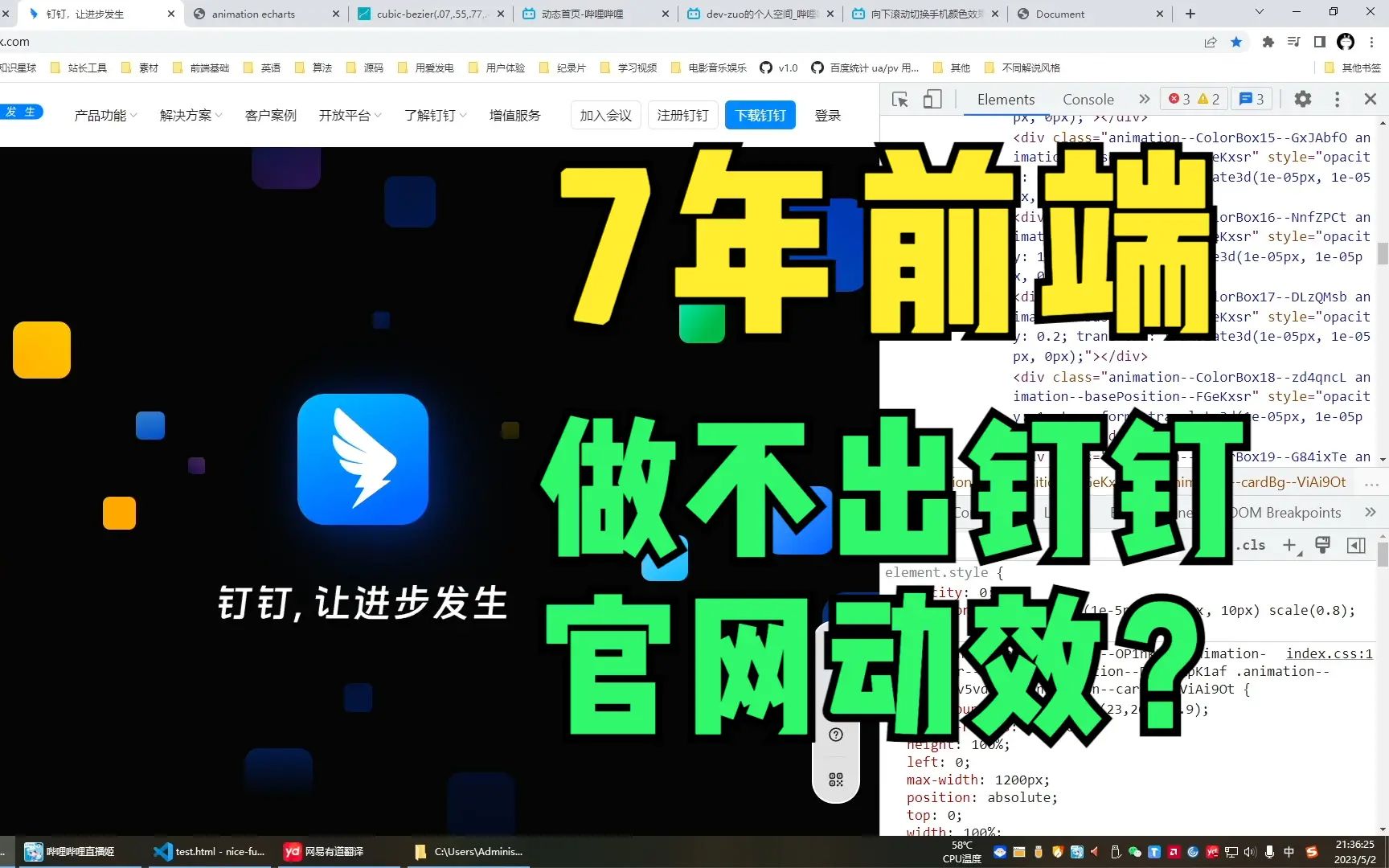Toggle computed styles sidebar pane
Viewport: 1389px width, 868px height.
(x=1356, y=545)
